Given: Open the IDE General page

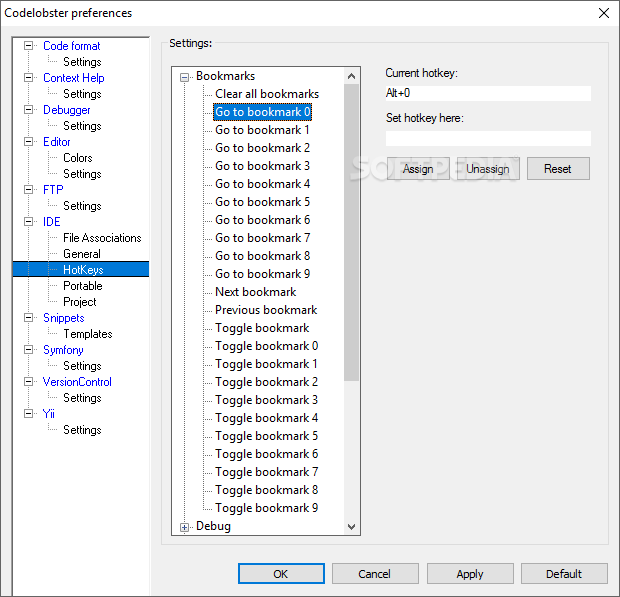Looking at the screenshot, I should 82,254.
